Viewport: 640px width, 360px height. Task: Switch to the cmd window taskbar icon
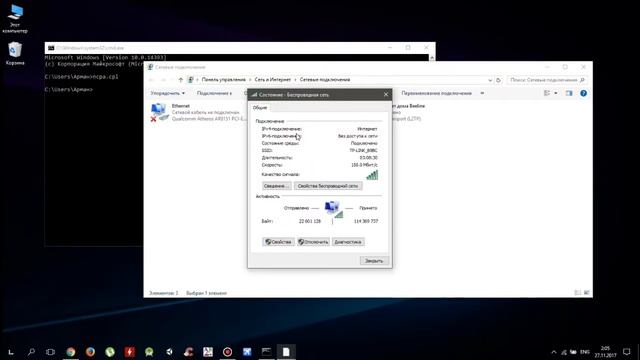click(267, 351)
